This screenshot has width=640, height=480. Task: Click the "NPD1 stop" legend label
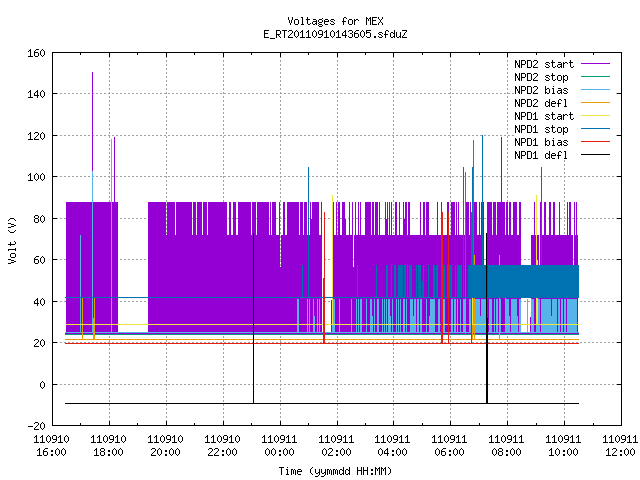pyautogui.click(x=541, y=129)
